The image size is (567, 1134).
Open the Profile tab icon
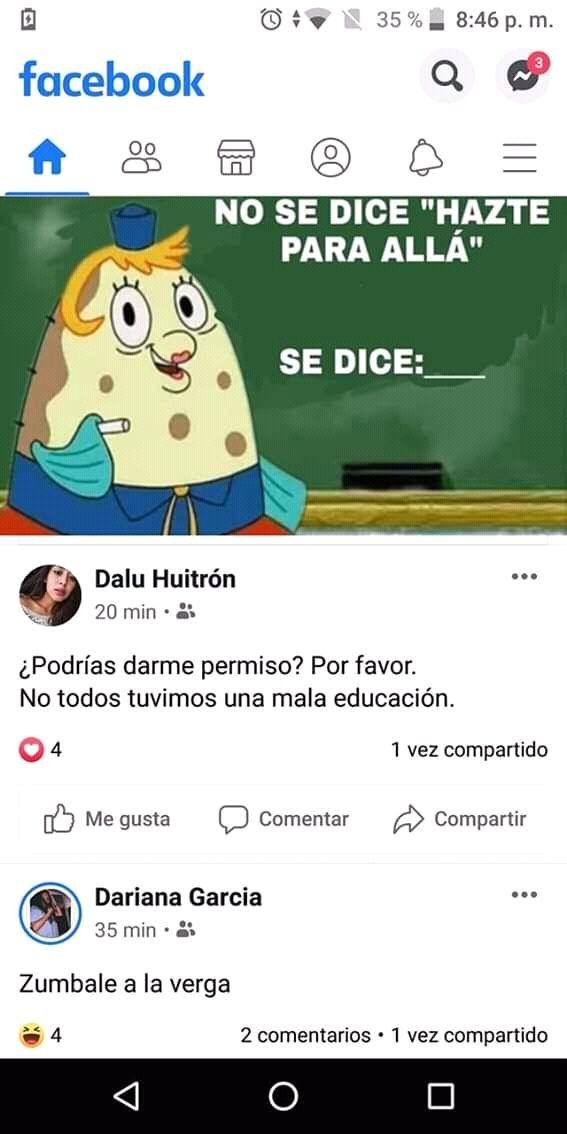coord(331,158)
